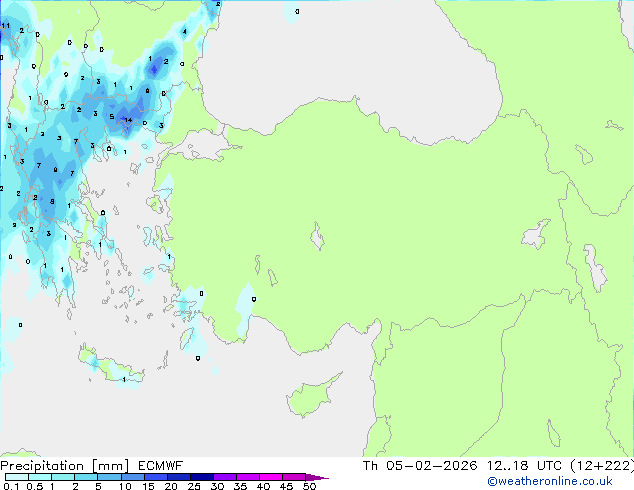634x490 pixels.
Task: Click the Sea of Marmara
Action: pyautogui.click(x=207, y=148)
